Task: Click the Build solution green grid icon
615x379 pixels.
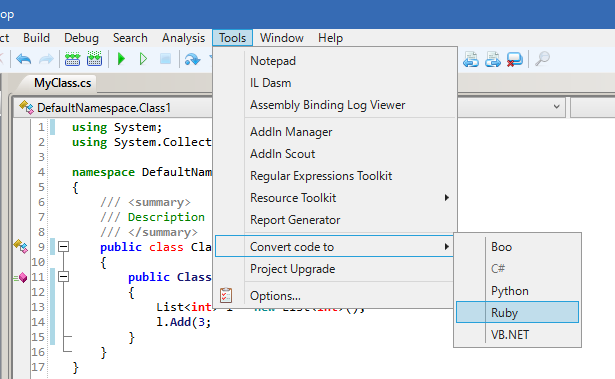Action: click(72, 59)
